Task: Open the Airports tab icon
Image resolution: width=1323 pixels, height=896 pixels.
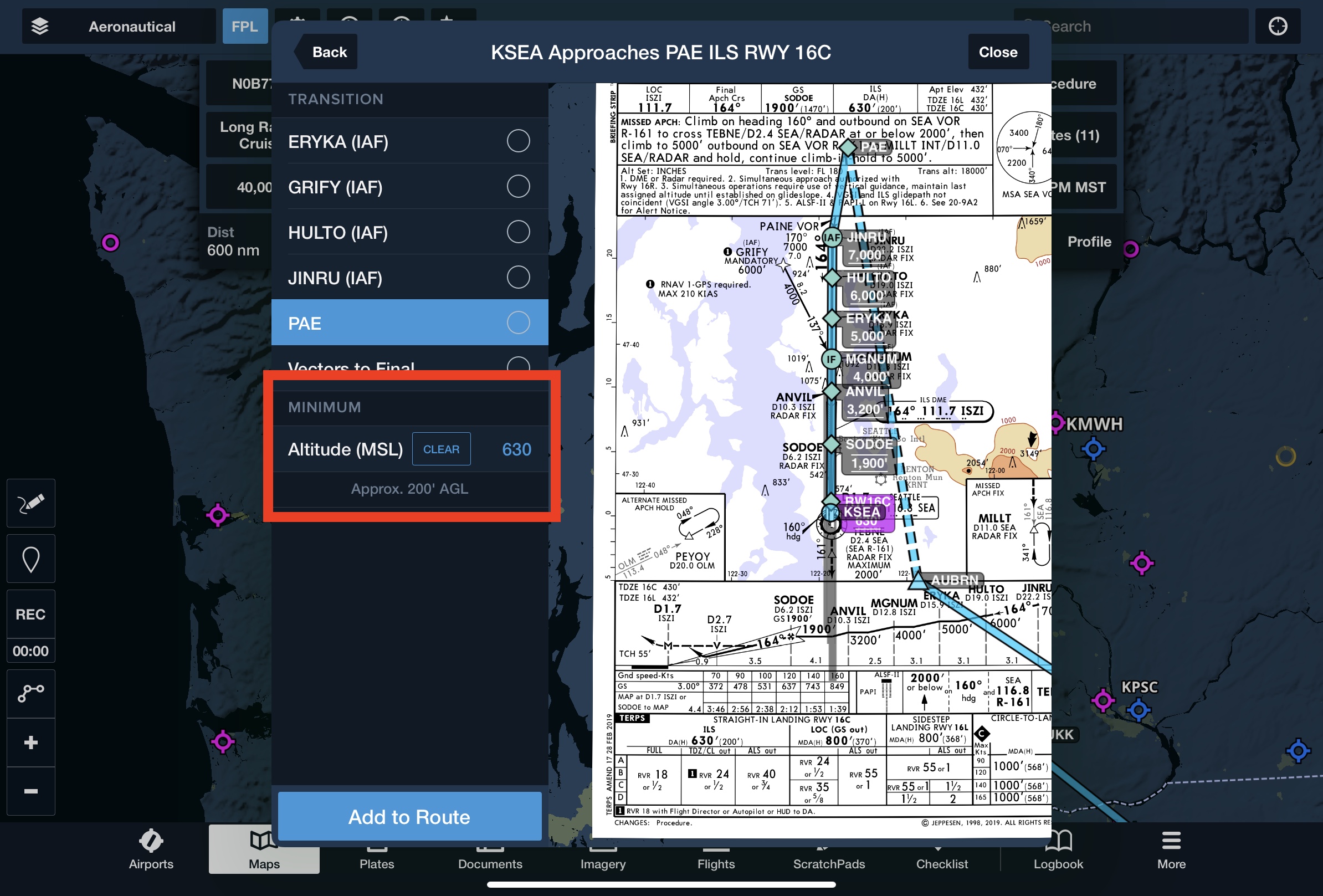Action: [151, 840]
